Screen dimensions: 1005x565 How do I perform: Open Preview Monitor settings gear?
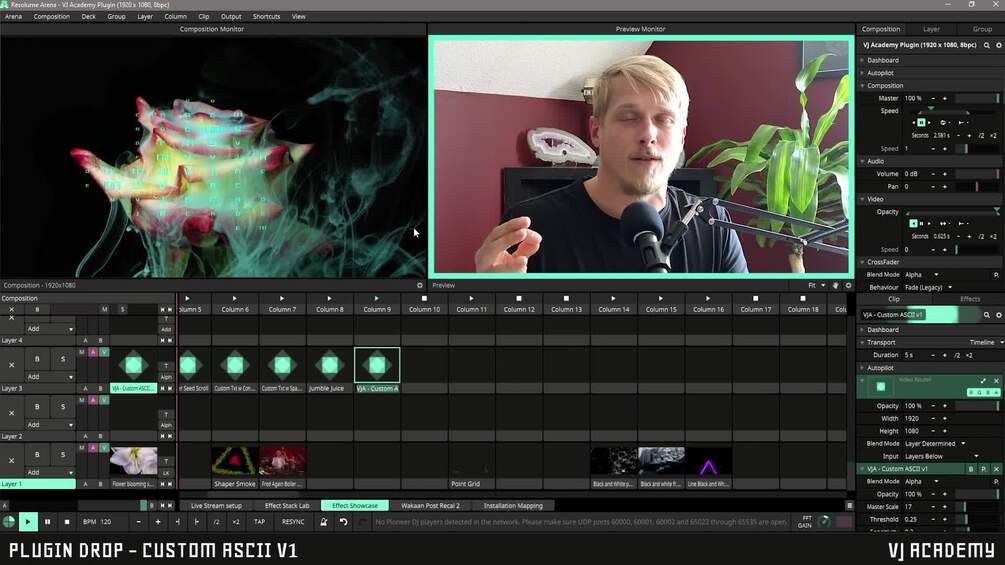848,286
